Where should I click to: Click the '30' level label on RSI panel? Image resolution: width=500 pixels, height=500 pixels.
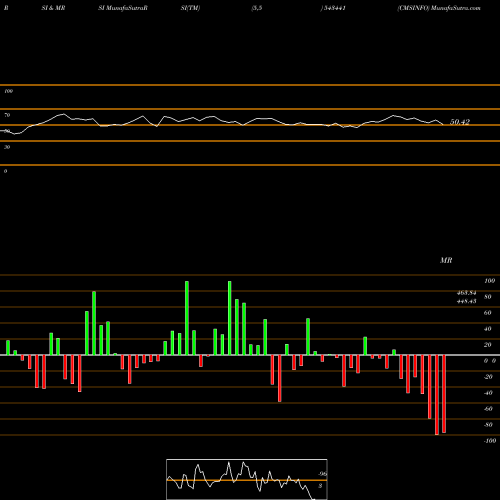point(7,147)
